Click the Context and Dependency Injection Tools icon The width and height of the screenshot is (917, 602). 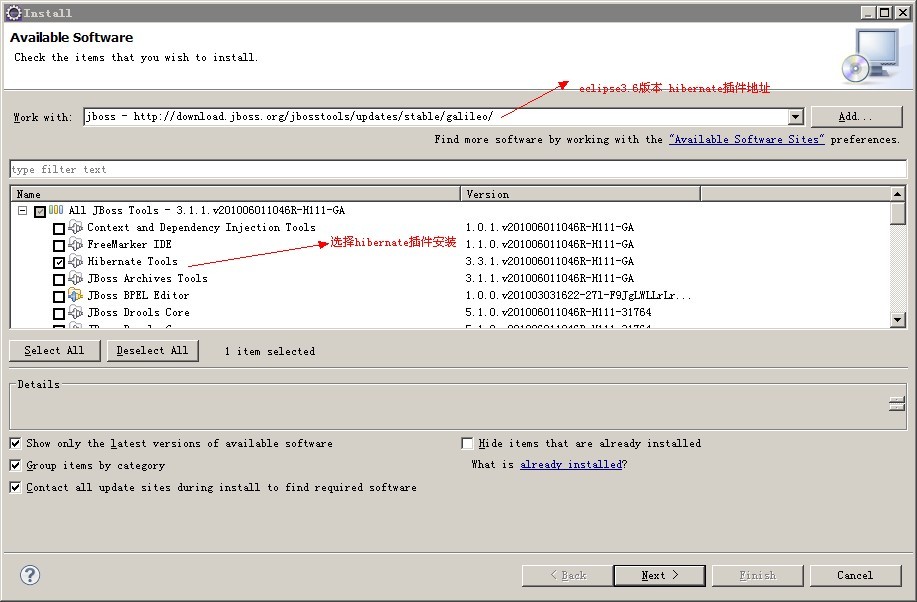[75, 227]
